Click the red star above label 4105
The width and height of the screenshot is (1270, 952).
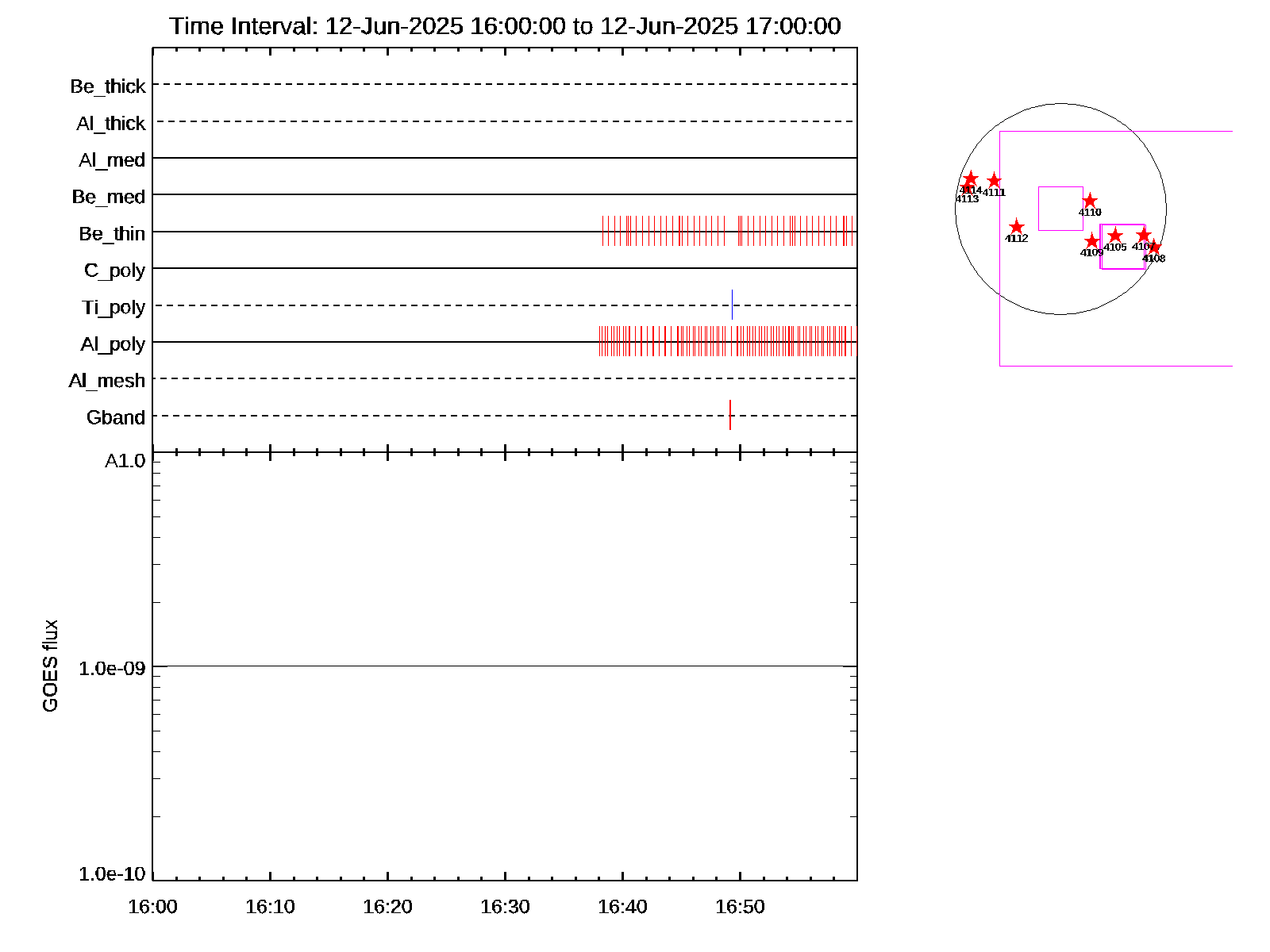1115,236
